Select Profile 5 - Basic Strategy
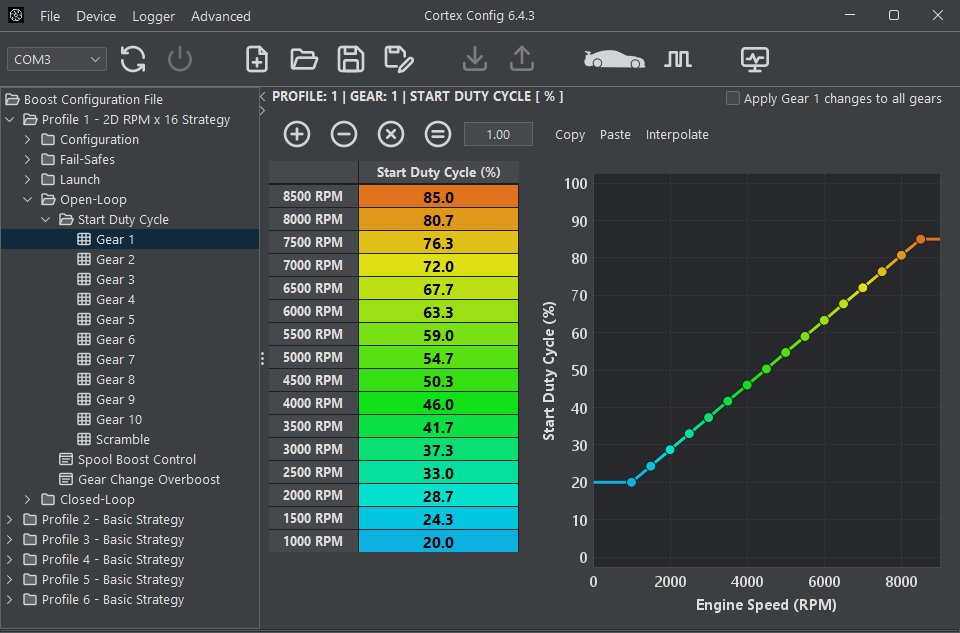Image resolution: width=960 pixels, height=633 pixels. 103,580
